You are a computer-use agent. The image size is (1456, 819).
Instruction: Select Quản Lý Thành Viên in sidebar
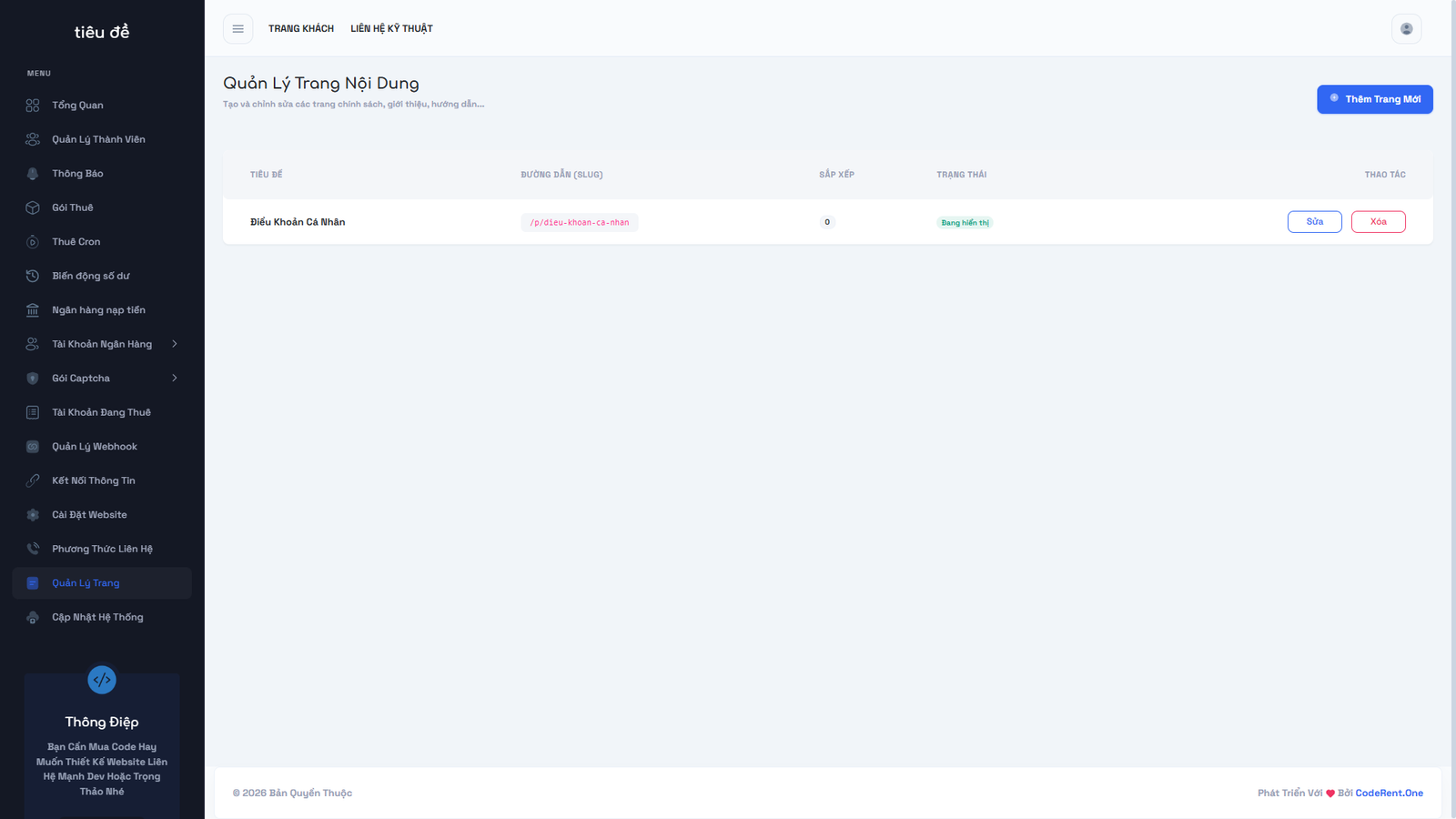(x=98, y=139)
